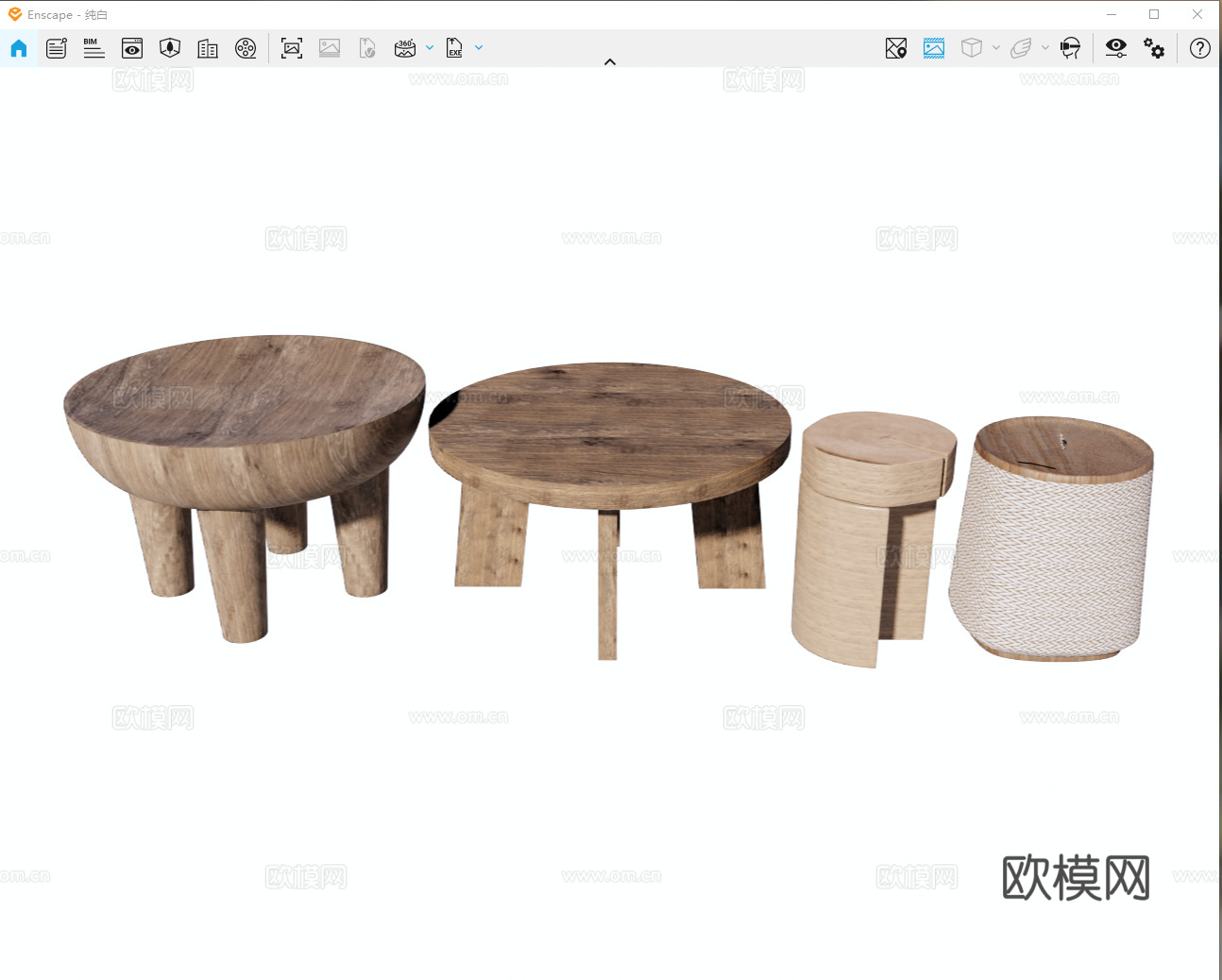Click the Enscape logo in title bar
Viewport: 1222px width, 980px height.
(x=15, y=14)
